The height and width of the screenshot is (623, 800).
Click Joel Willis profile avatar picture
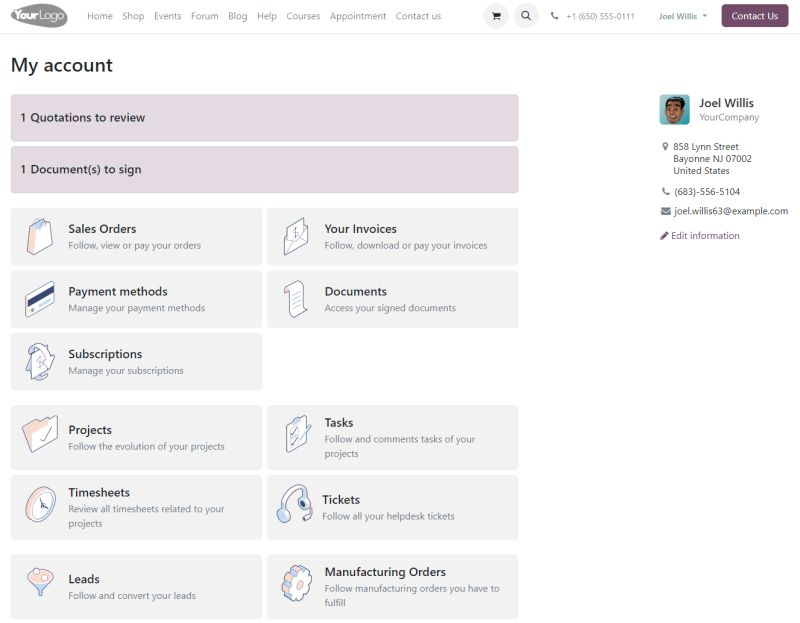(674, 110)
